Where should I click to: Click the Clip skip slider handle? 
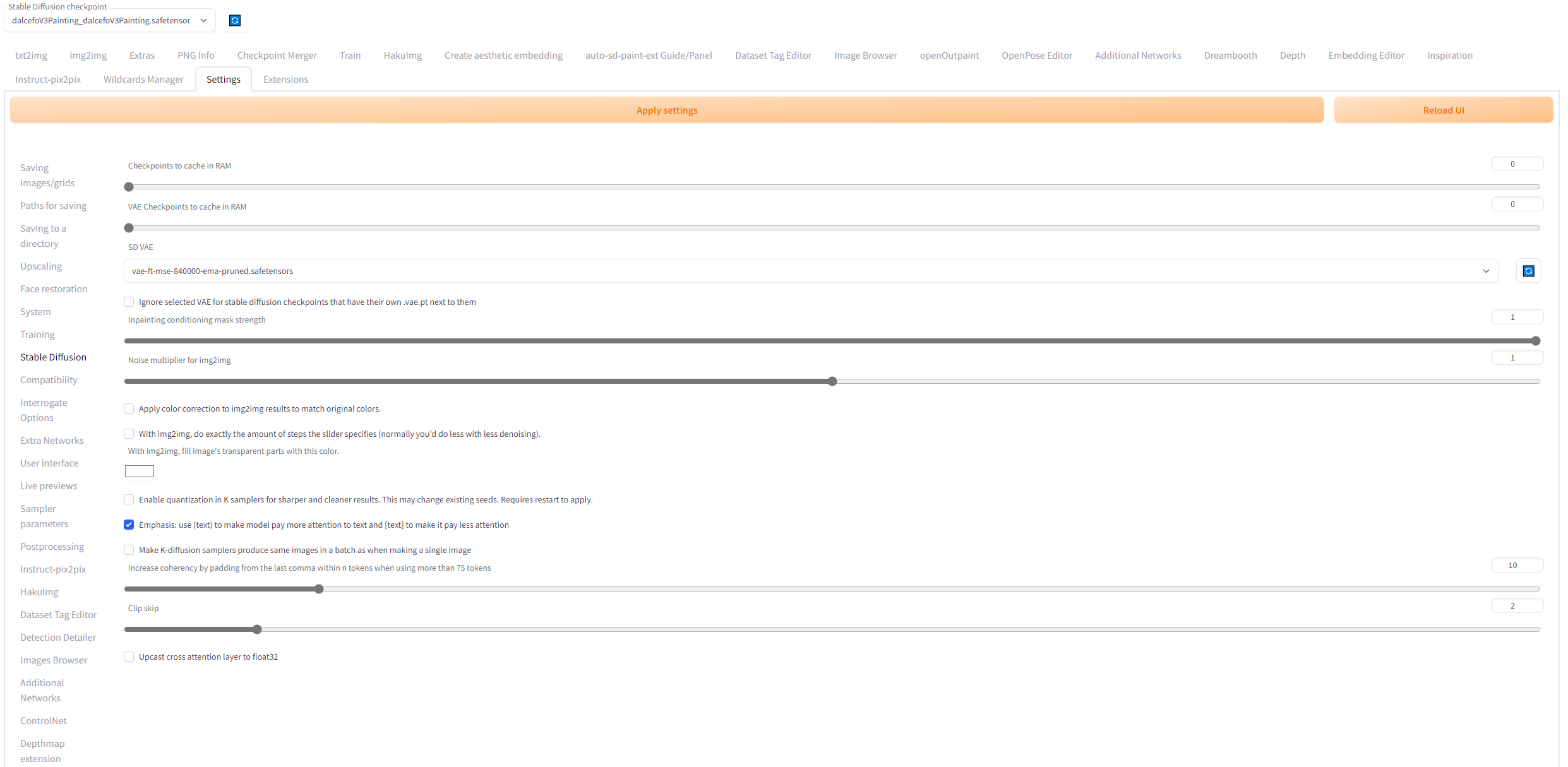[x=256, y=629]
